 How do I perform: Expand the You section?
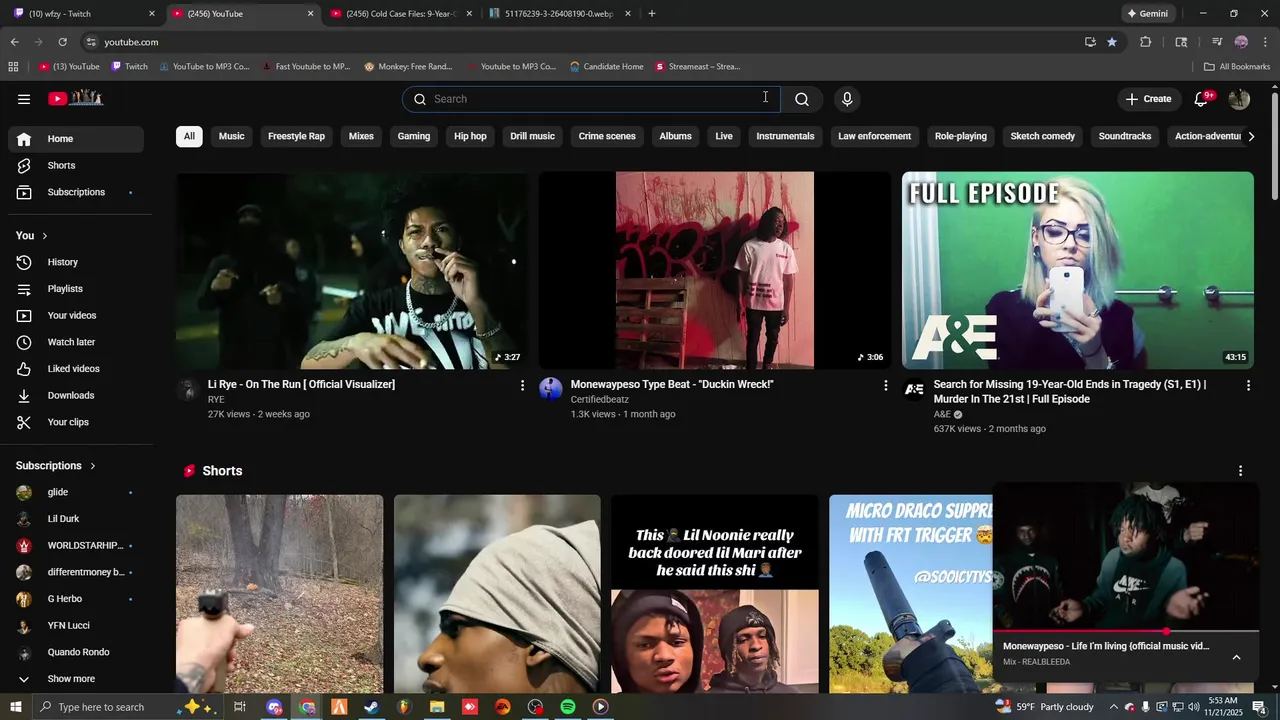click(32, 236)
